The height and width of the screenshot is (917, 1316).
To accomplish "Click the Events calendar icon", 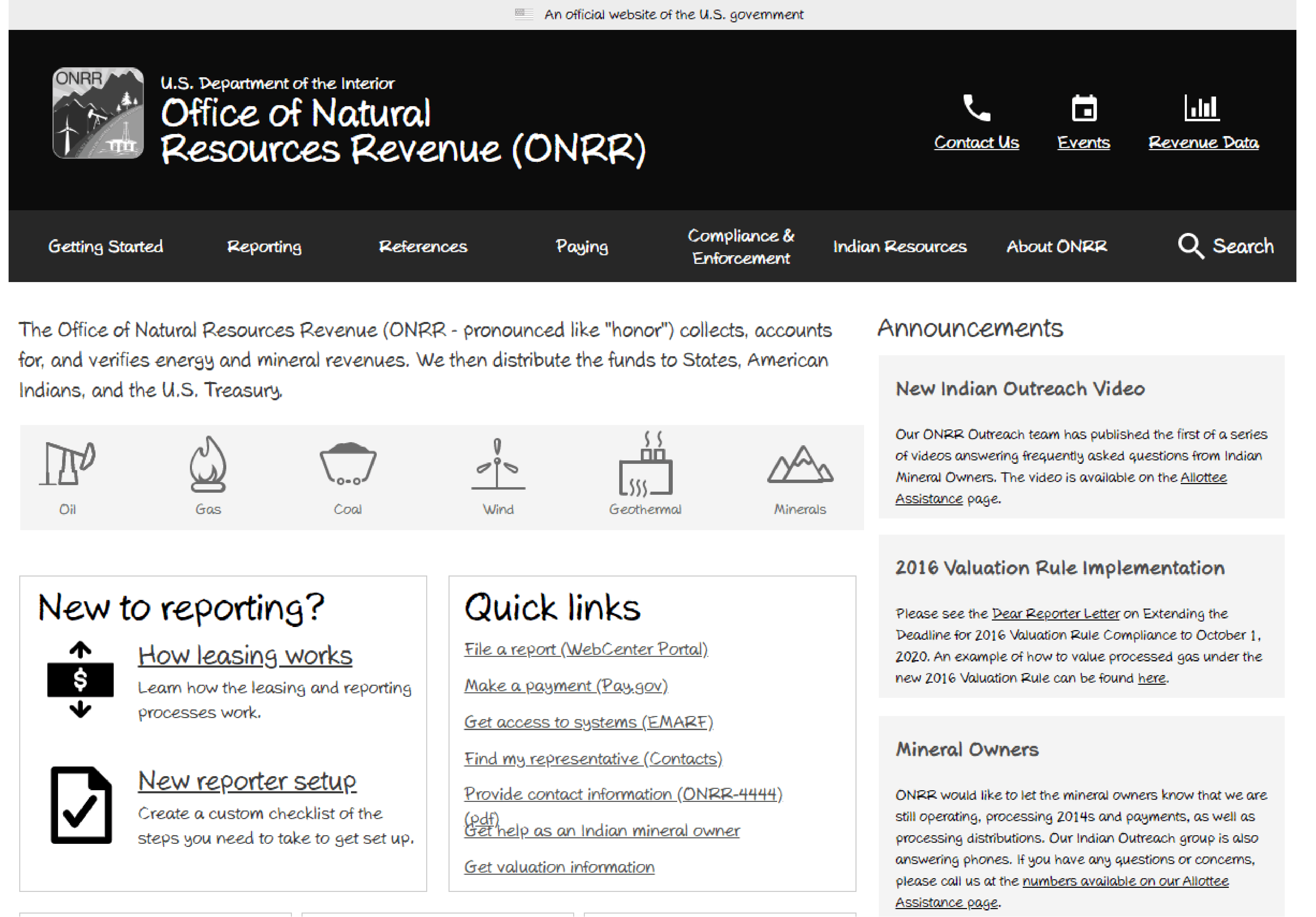I will [x=1083, y=108].
